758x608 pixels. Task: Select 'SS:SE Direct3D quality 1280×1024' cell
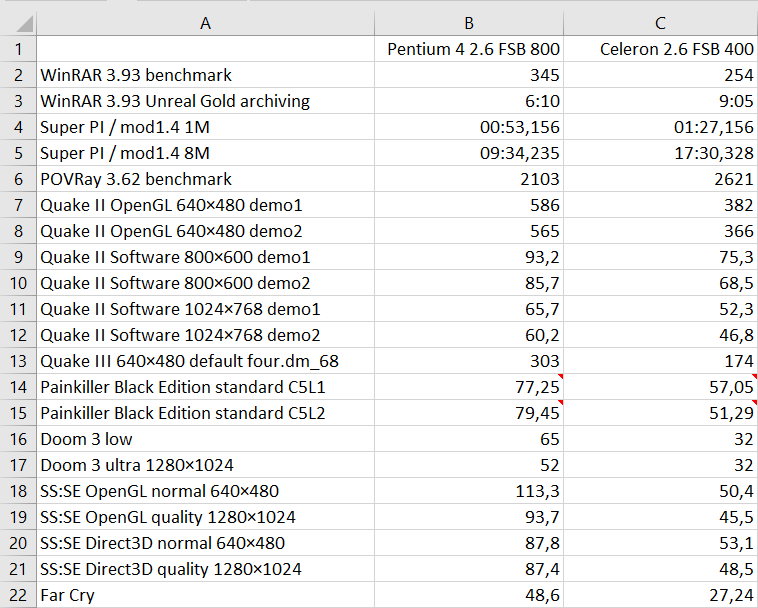point(205,569)
